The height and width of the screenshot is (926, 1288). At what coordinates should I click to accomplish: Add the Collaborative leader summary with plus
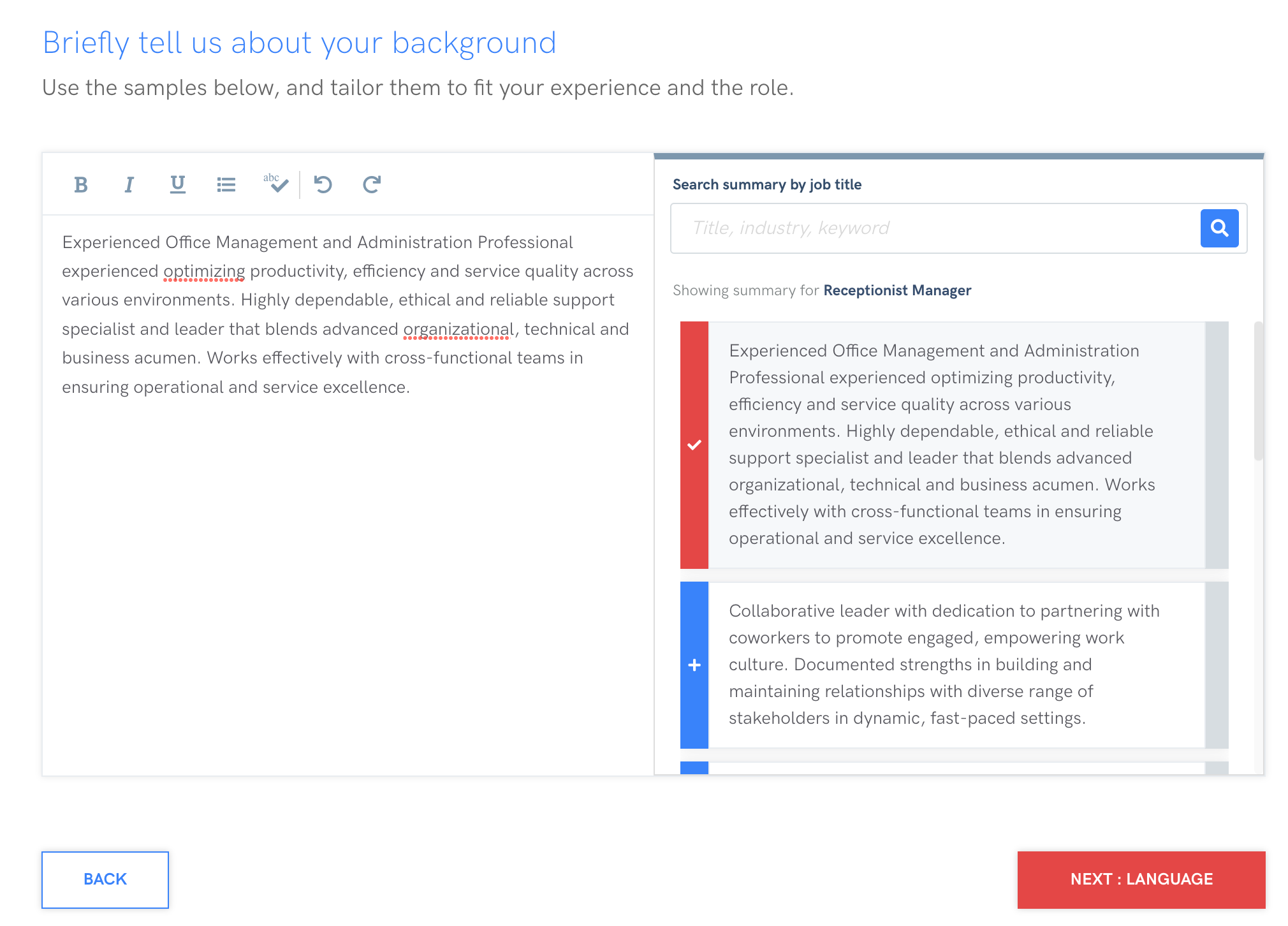point(694,665)
